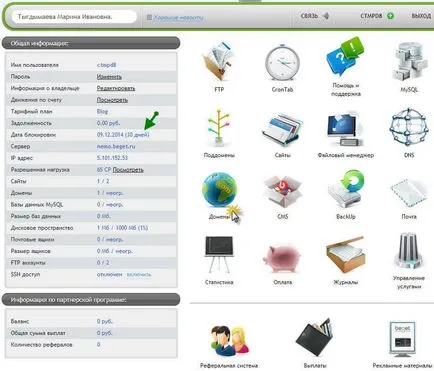Open the CronTab clock icon
The image size is (434, 371).
(282, 63)
